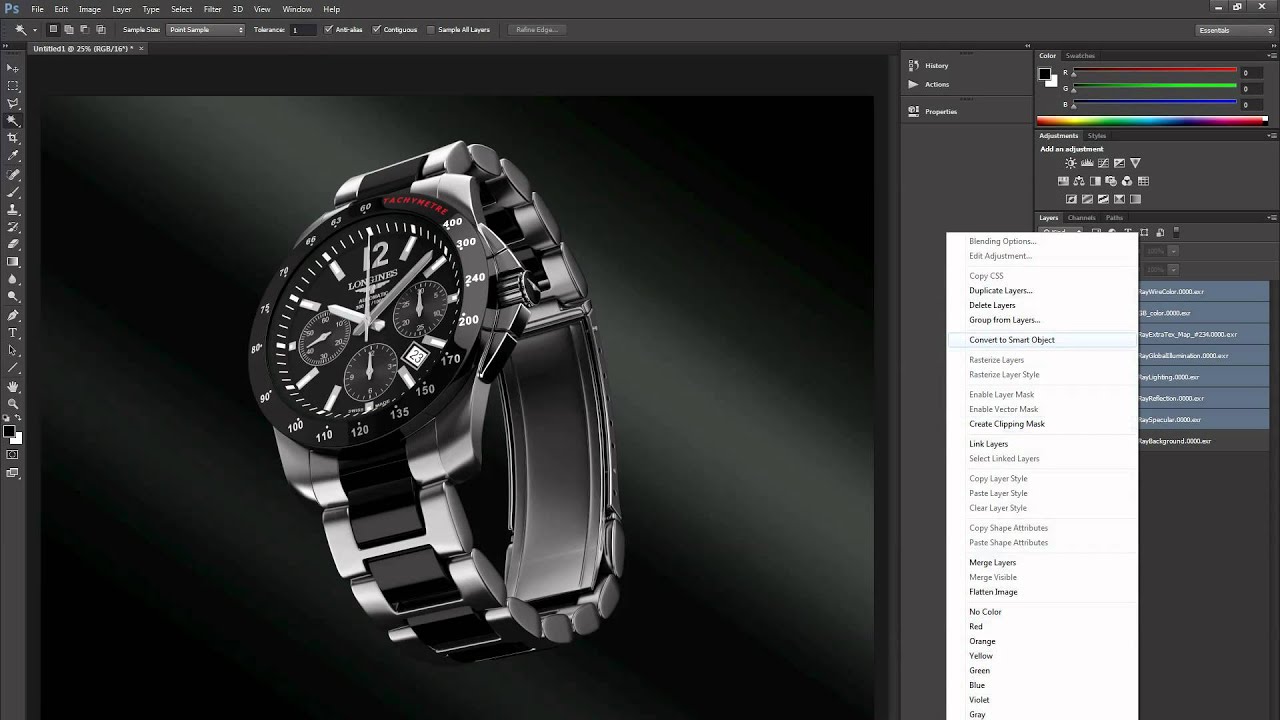Screen dimensions: 1280x720
Task: Click the Properties panel button
Action: [x=932, y=111]
